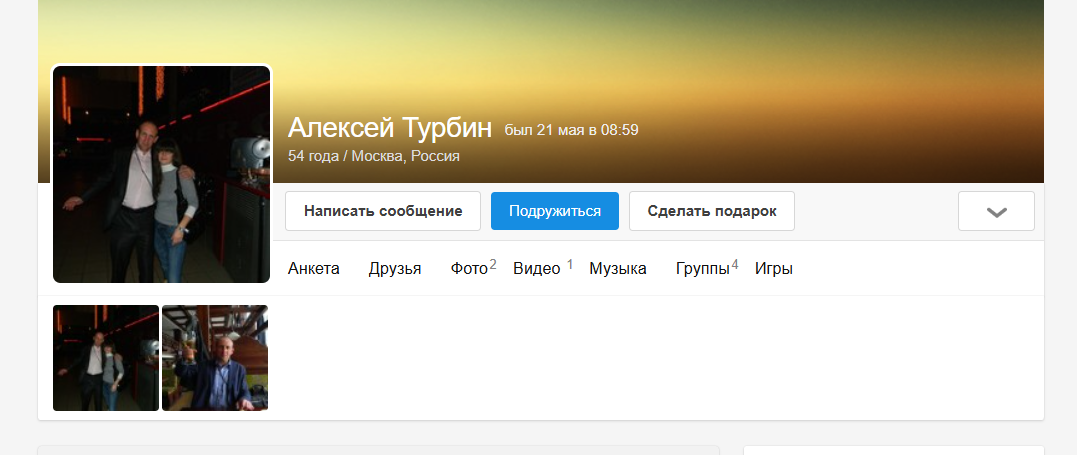The width and height of the screenshot is (1077, 455).
Task: Open the chevron dropdown for more actions
Action: 996,211
